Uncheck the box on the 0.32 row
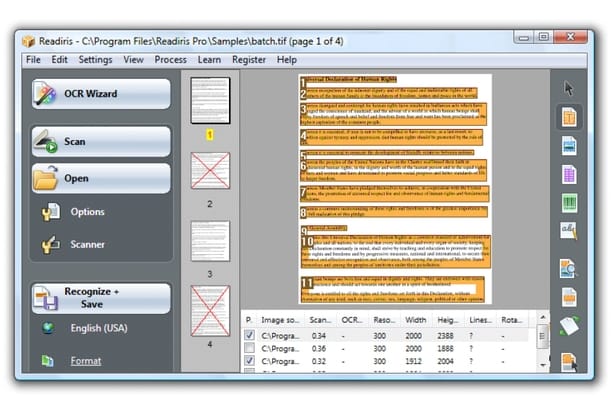 pyautogui.click(x=249, y=361)
